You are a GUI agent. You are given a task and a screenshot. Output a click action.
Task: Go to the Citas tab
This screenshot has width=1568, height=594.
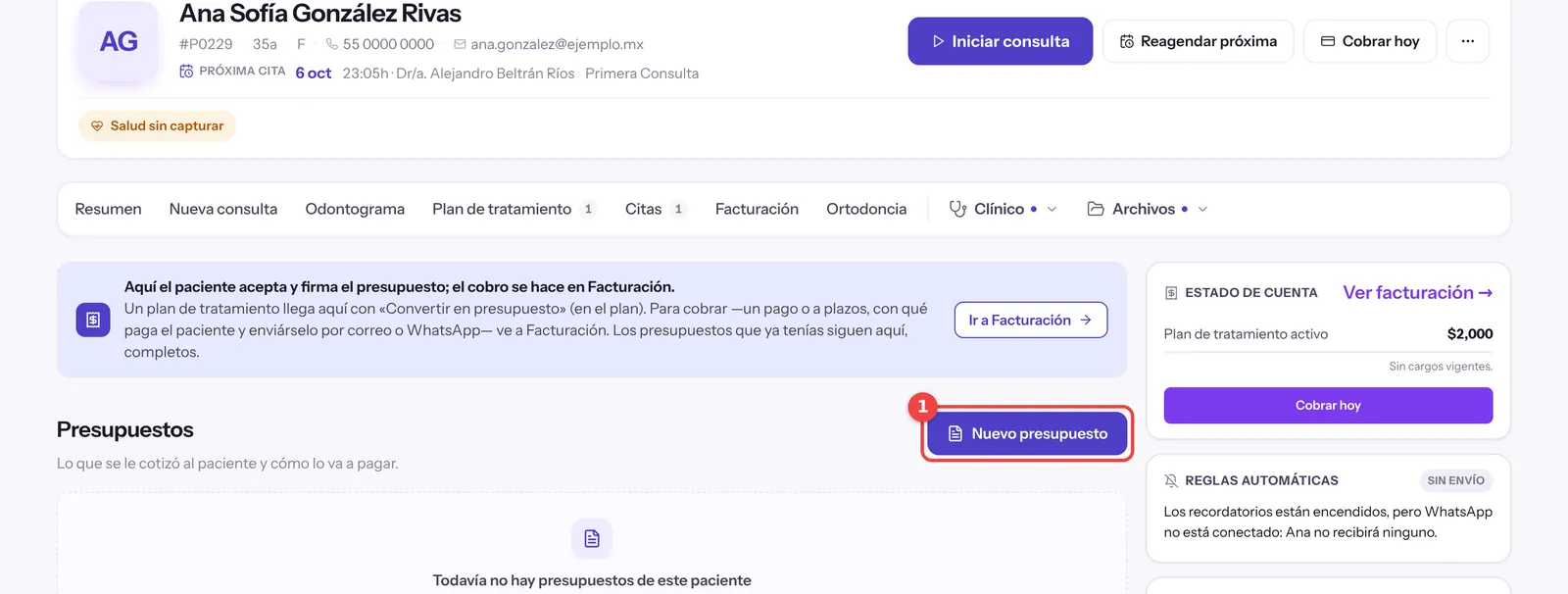coord(656,209)
